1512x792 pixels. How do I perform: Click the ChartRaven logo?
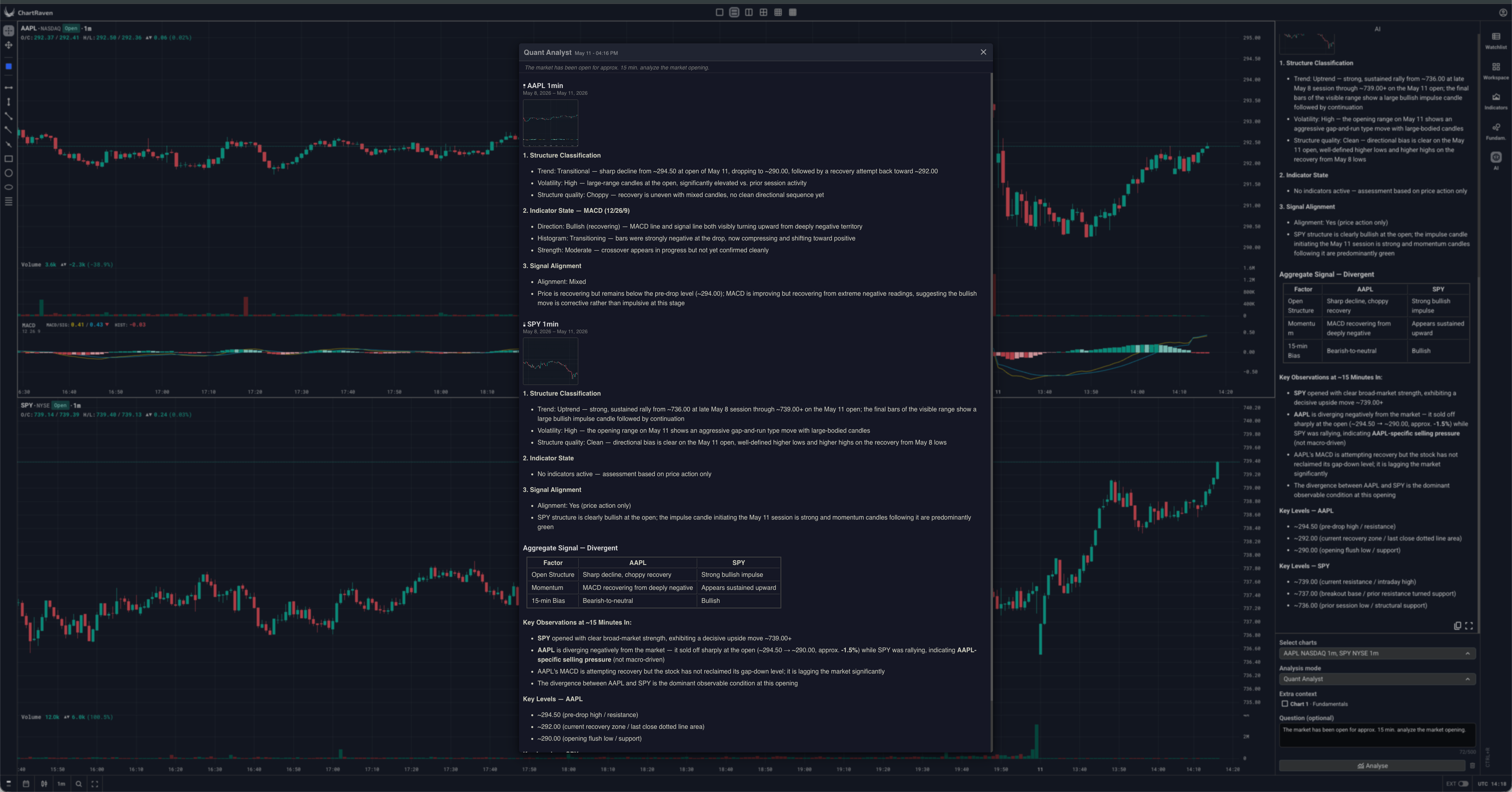pyautogui.click(x=28, y=12)
